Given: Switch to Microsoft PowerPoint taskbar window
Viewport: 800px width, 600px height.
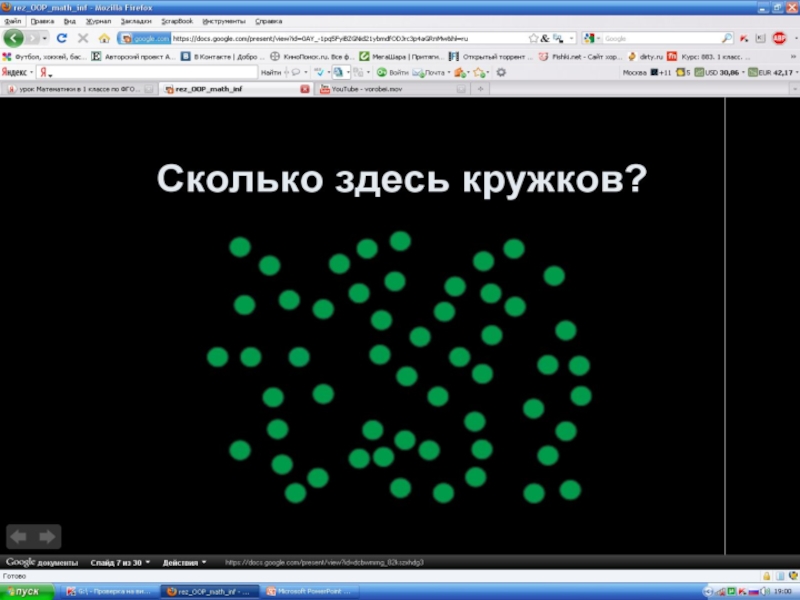Looking at the screenshot, I should (309, 591).
